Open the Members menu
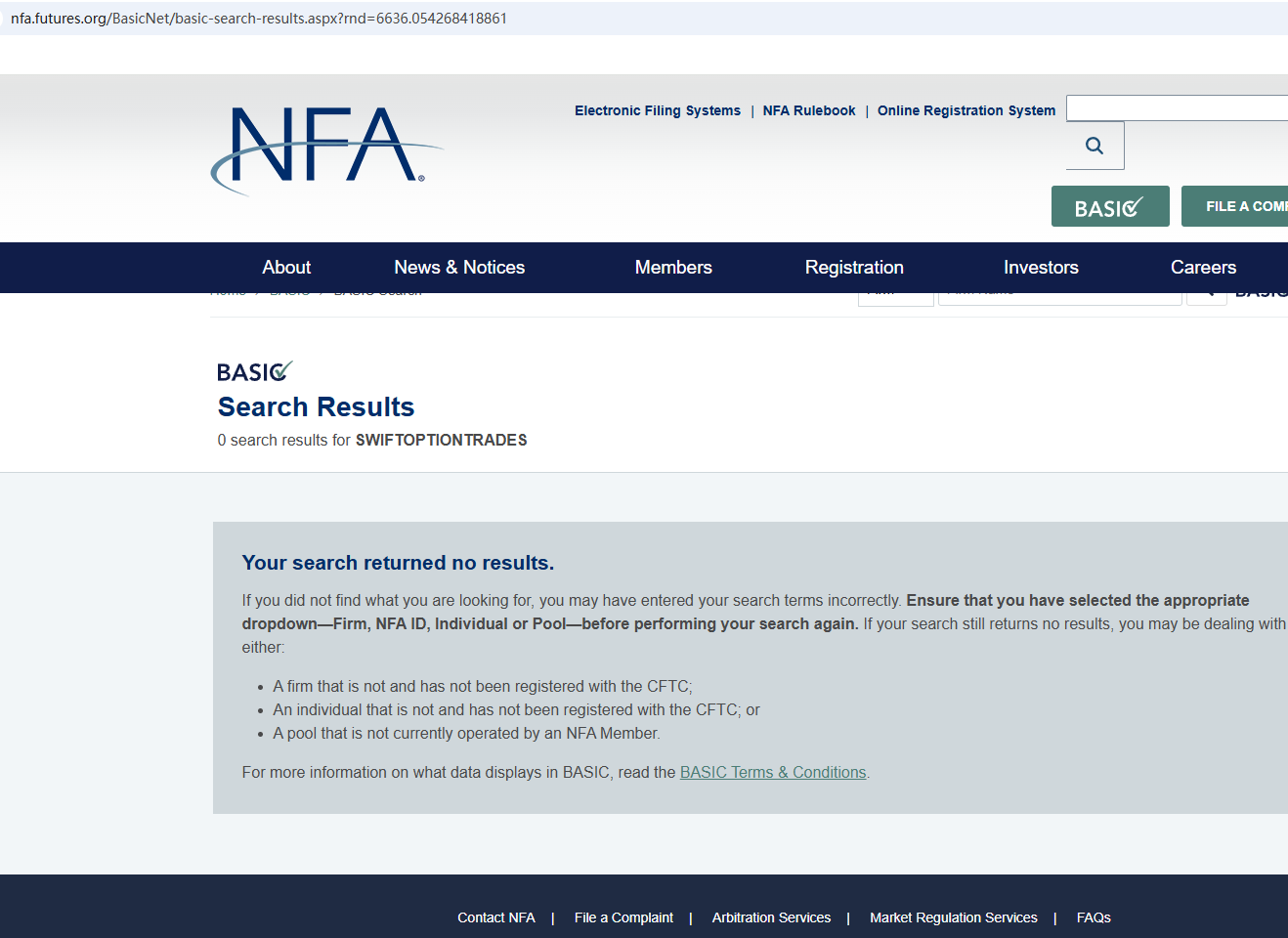Viewport: 1288px width, 938px height. tap(673, 267)
